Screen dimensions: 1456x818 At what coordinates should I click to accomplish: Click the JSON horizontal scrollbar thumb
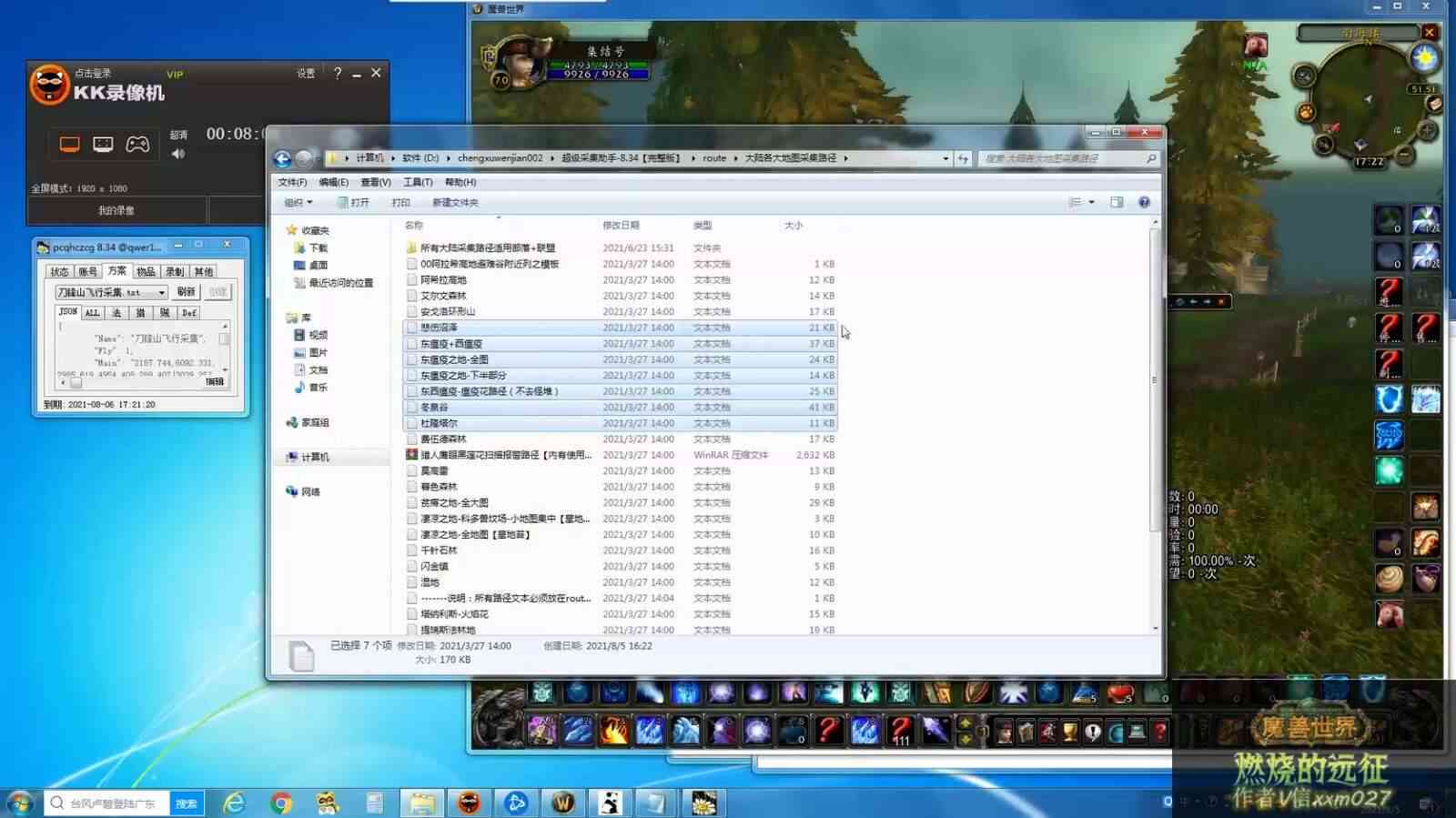(x=76, y=382)
